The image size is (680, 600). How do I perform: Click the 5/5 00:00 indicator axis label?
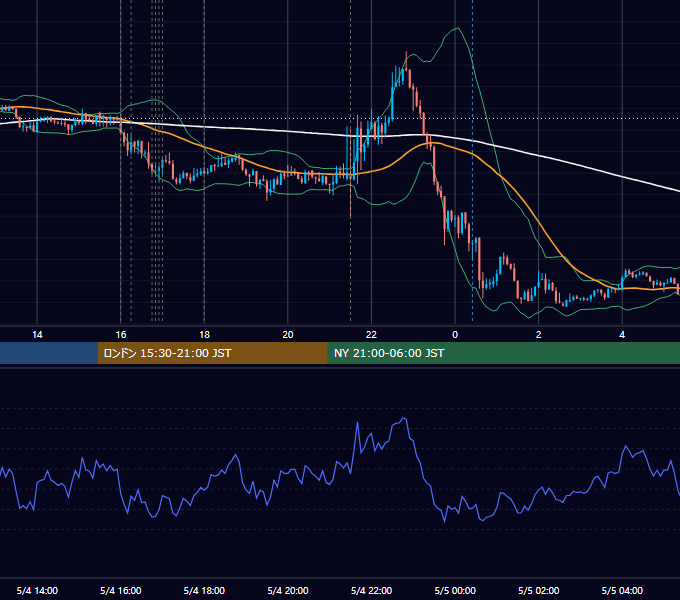[x=455, y=590]
